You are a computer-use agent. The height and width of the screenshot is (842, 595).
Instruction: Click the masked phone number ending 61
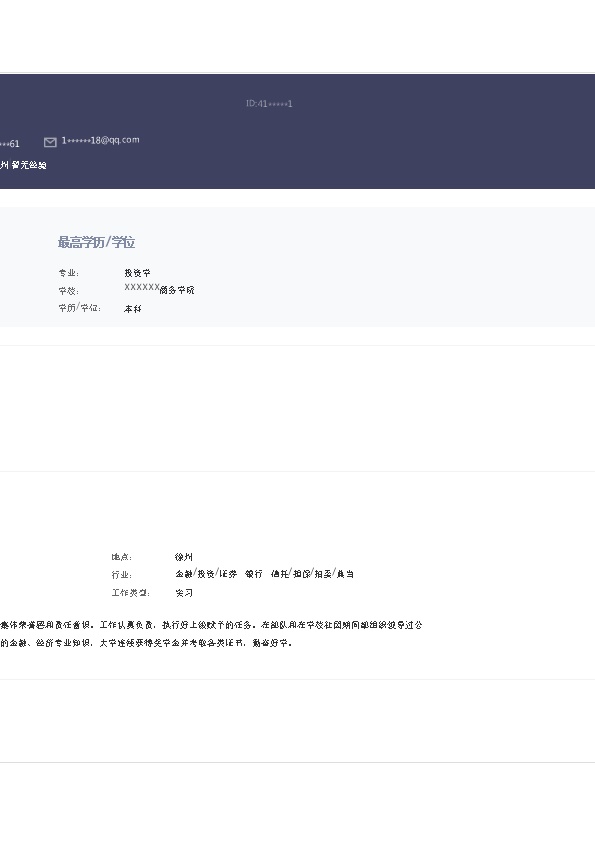[10, 143]
